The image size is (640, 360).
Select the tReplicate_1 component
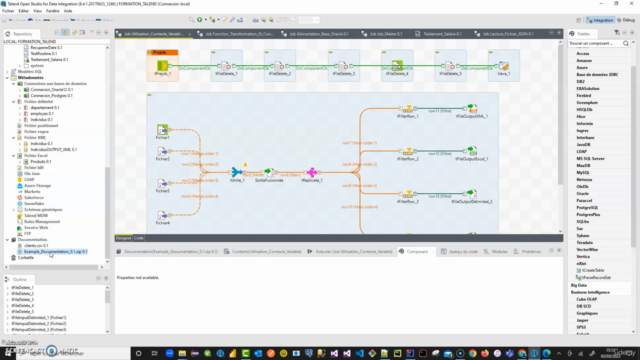pos(312,172)
